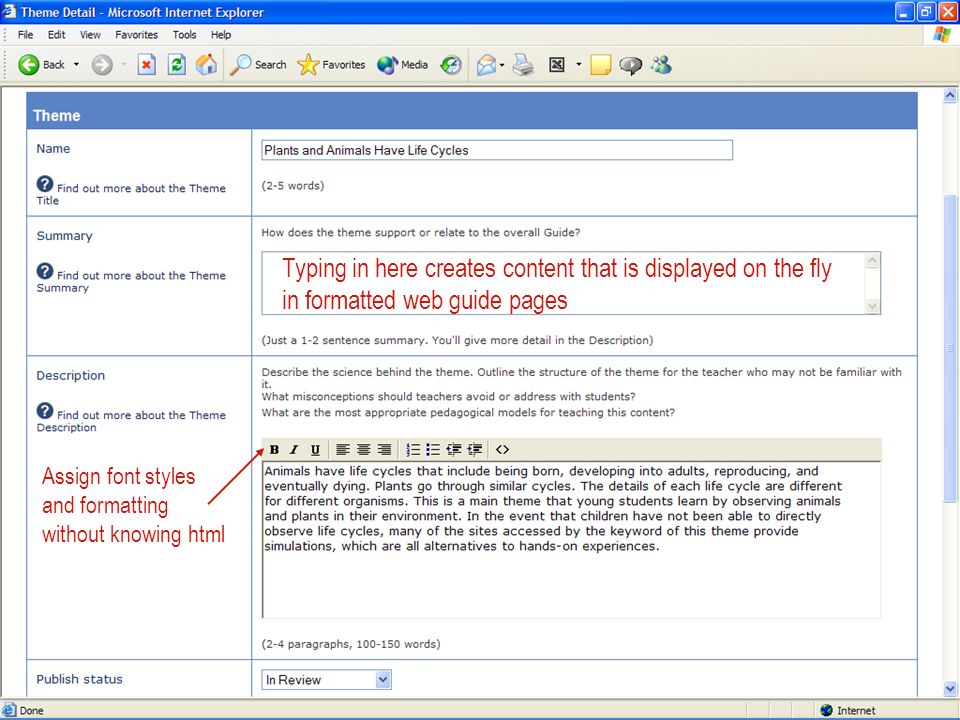
Task: Insert a numbered list
Action: click(x=413, y=450)
